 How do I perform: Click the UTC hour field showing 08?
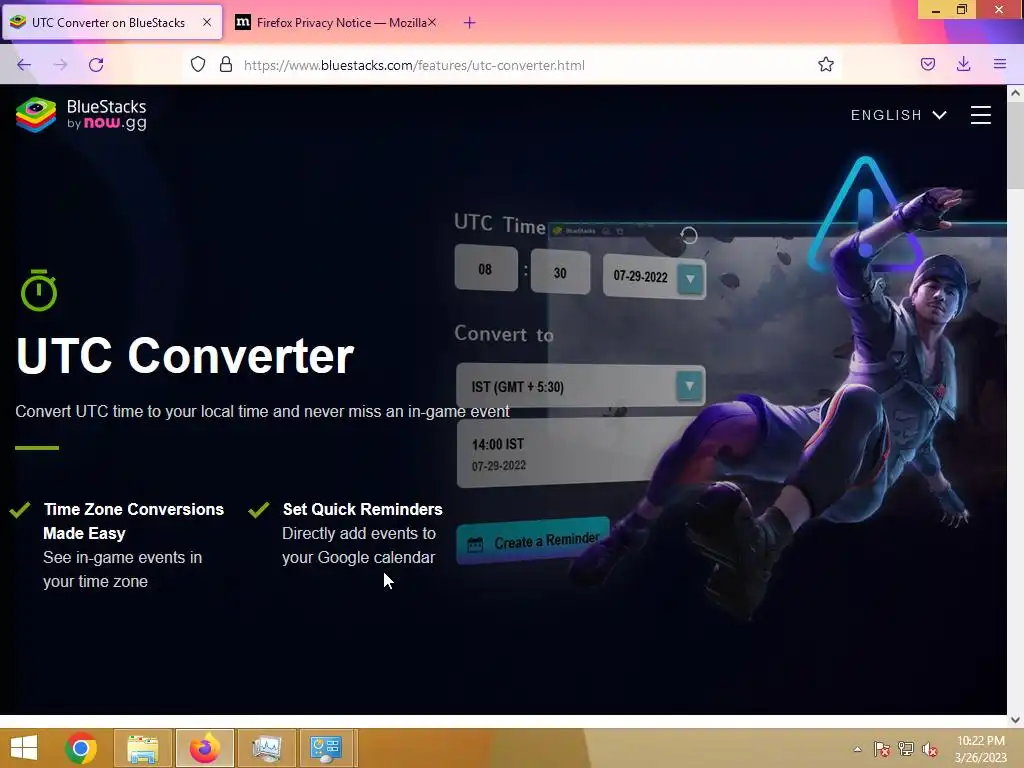coord(485,268)
